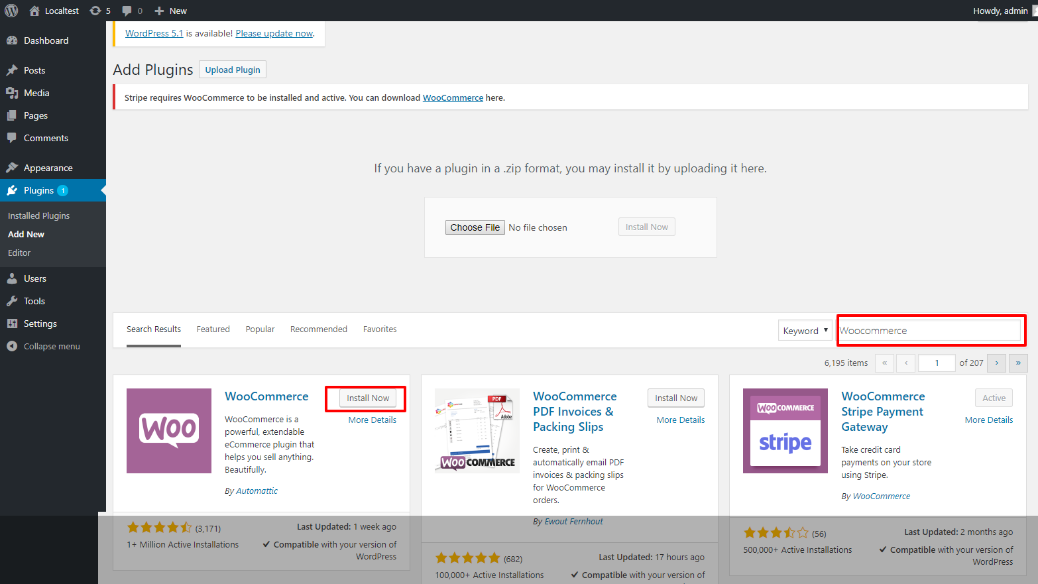Open the New content menu in admin bar

coord(171,11)
